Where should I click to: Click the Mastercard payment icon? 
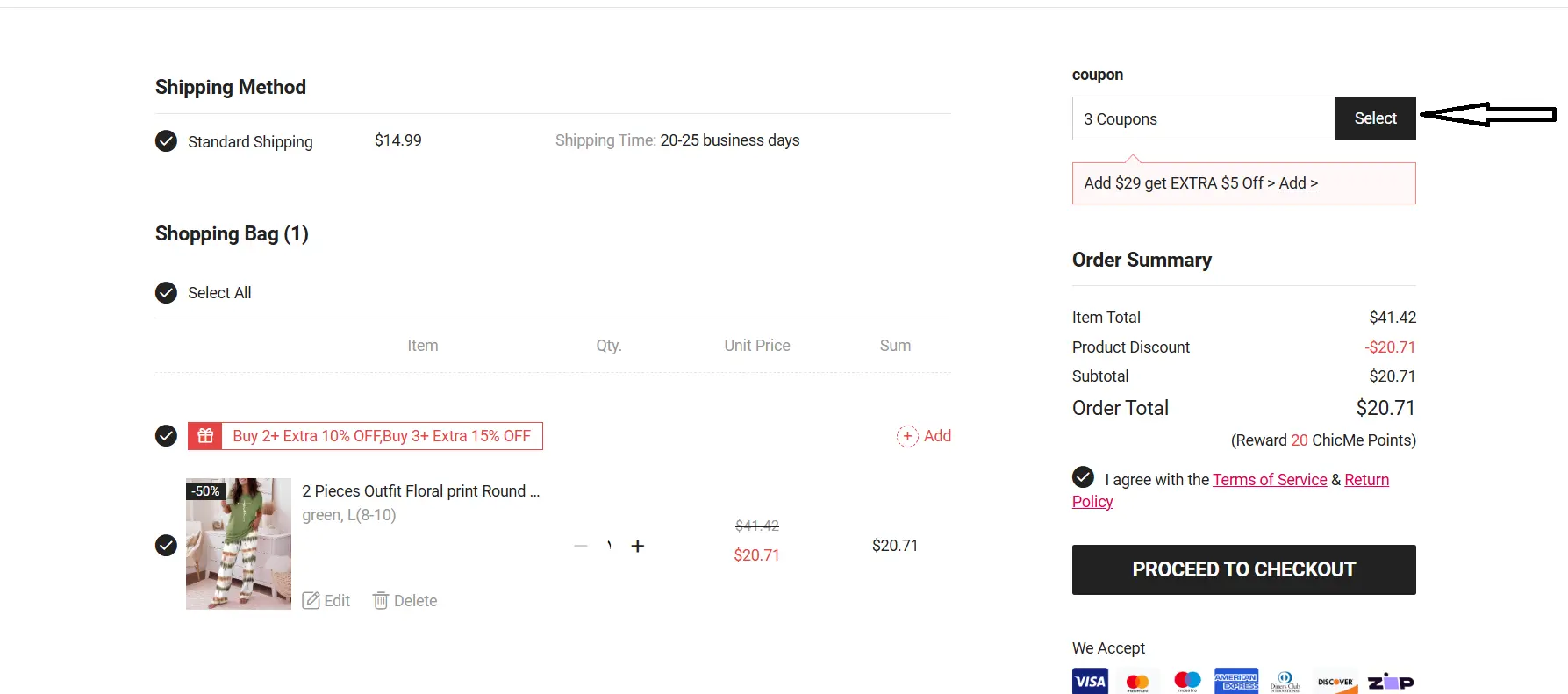(x=1138, y=682)
